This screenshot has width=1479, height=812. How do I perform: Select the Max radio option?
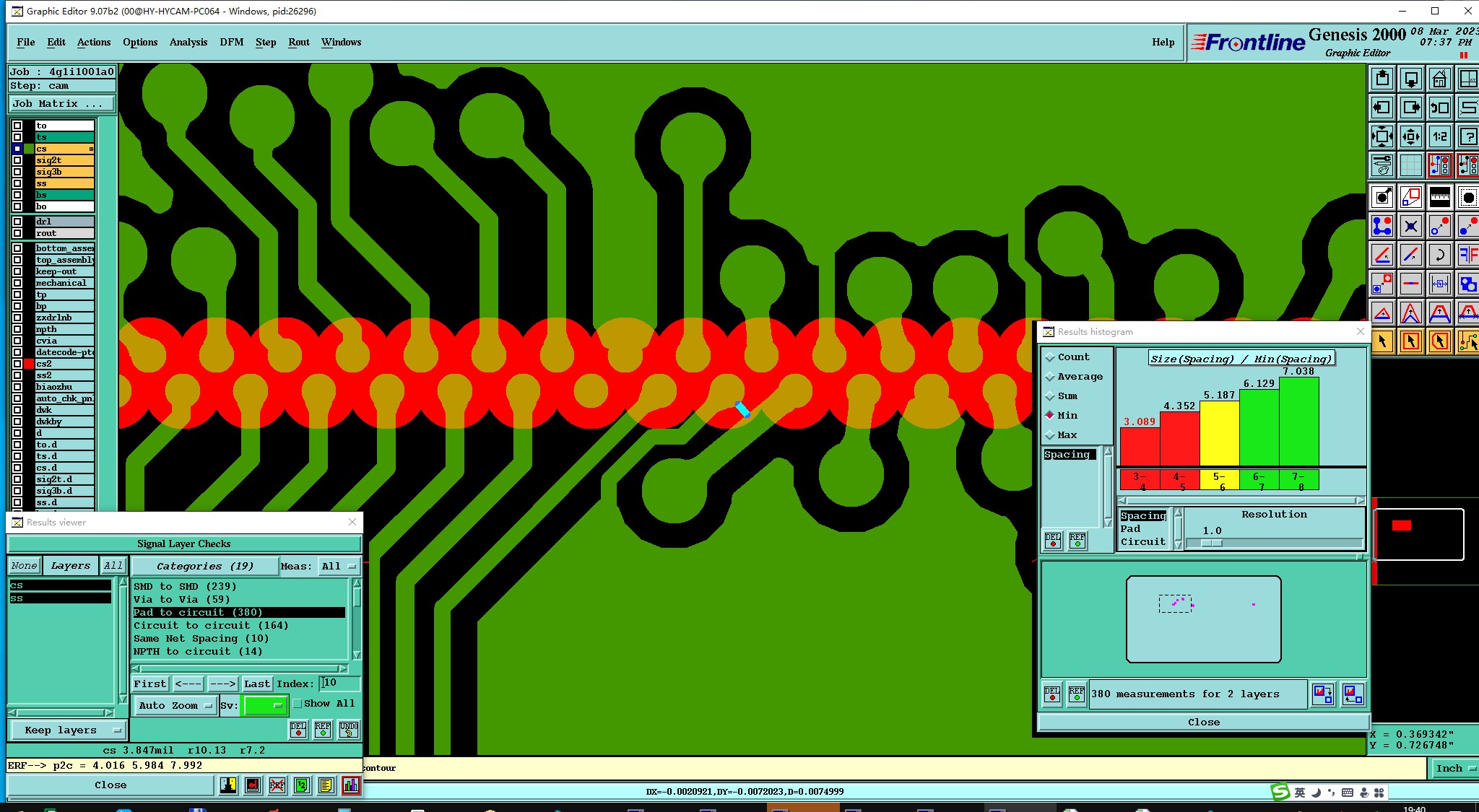(1050, 435)
